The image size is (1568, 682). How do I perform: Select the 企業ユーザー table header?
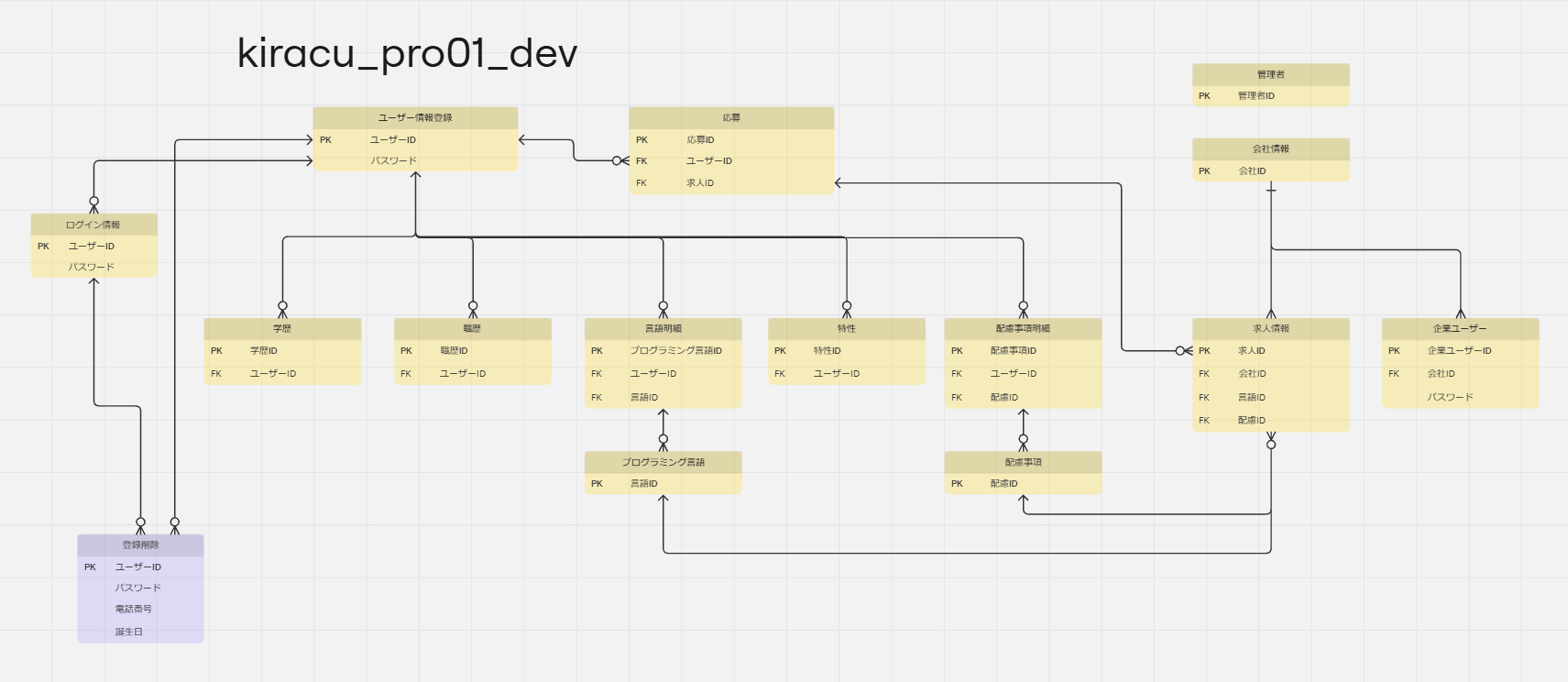click(1460, 328)
